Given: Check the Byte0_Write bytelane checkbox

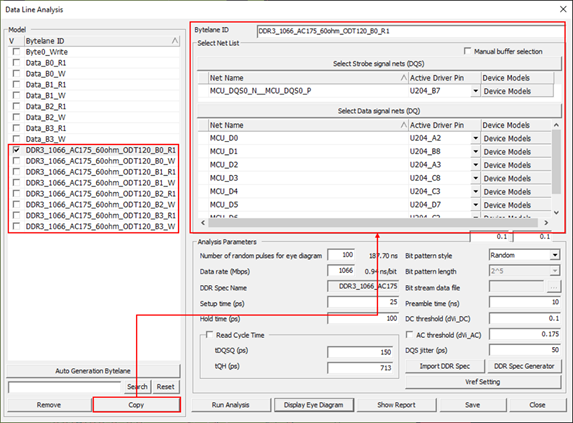Looking at the screenshot, I should (x=16, y=52).
